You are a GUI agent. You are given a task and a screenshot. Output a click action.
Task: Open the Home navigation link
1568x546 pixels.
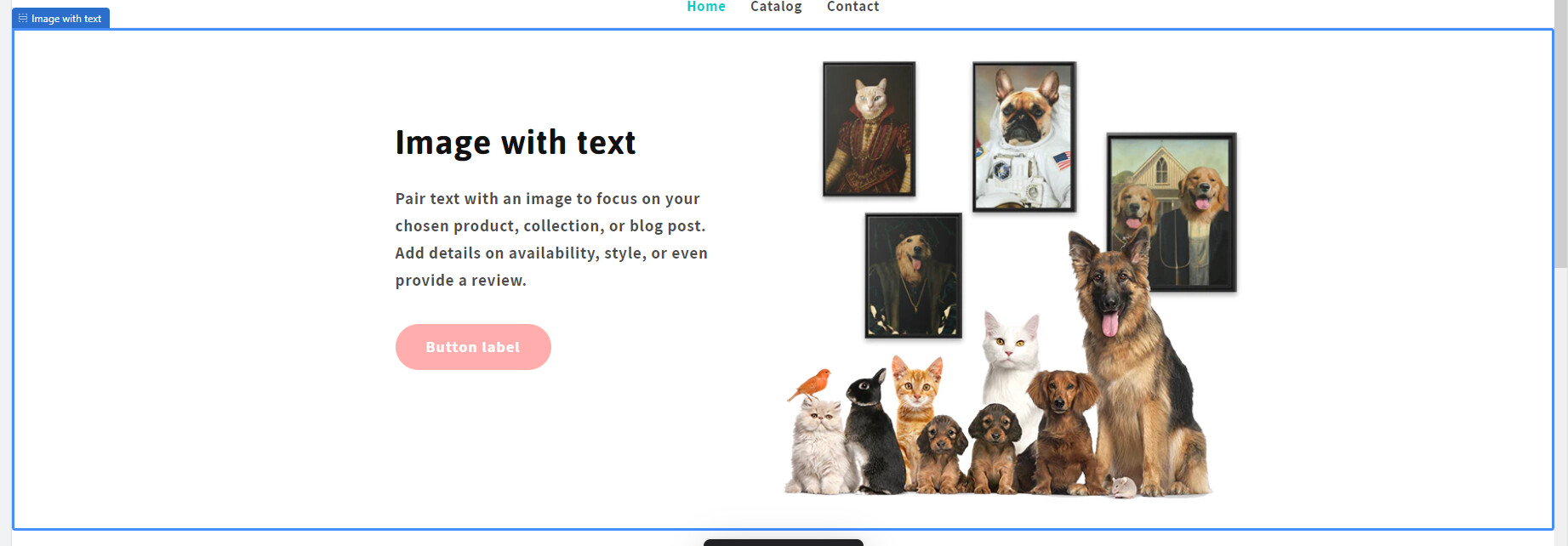click(x=705, y=7)
